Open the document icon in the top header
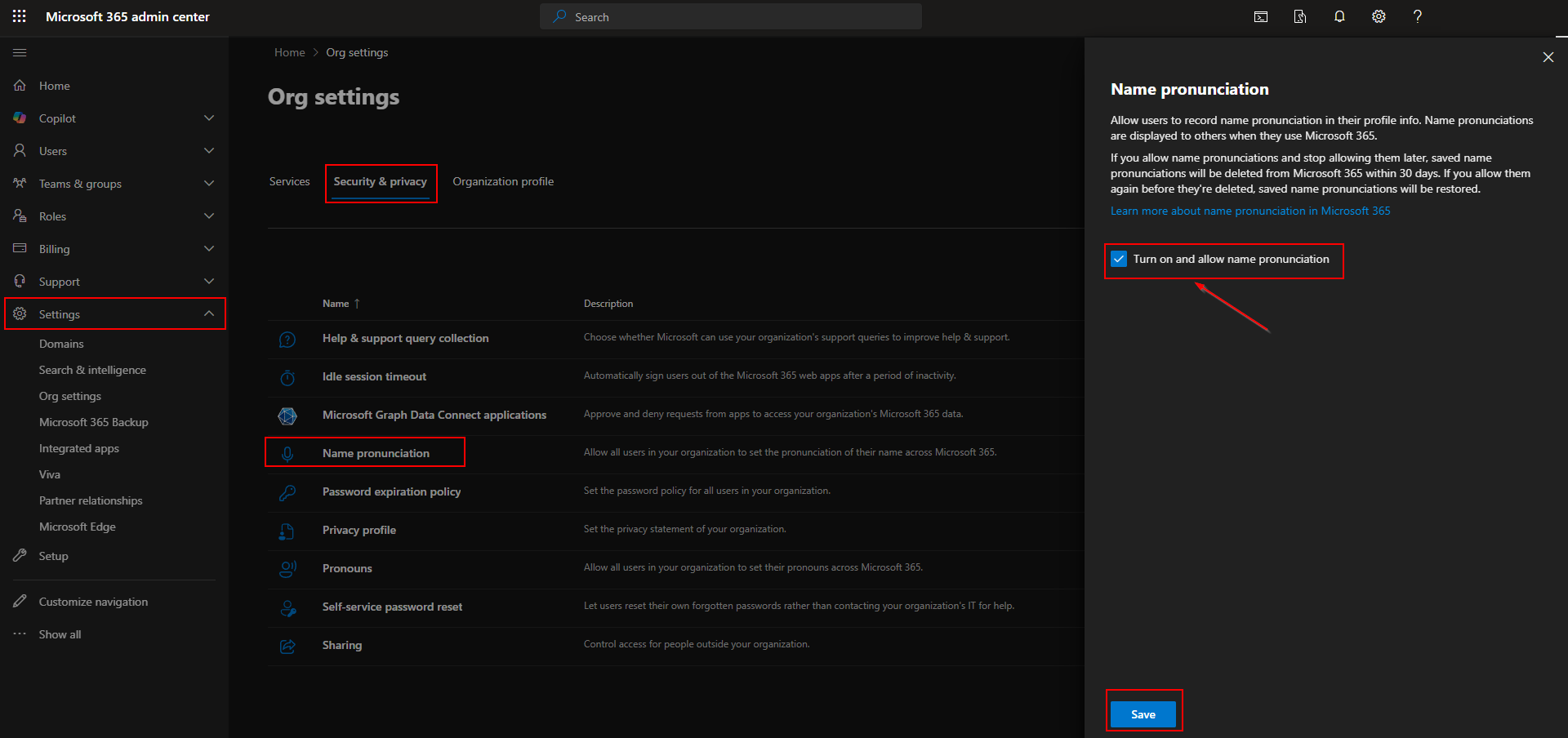This screenshot has height=738, width=1568. tap(1300, 16)
